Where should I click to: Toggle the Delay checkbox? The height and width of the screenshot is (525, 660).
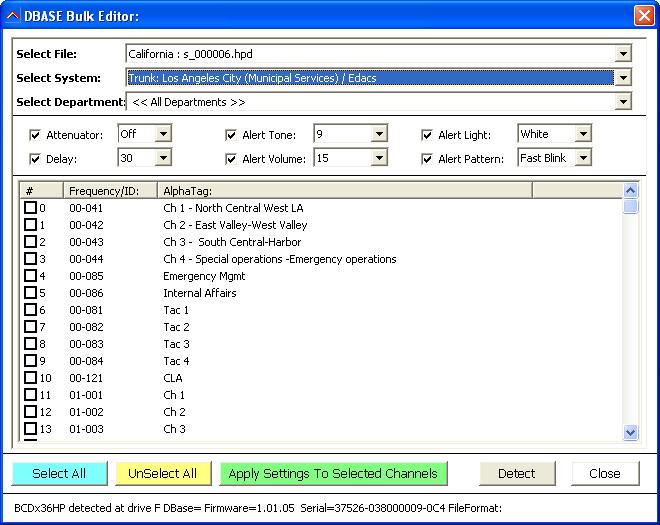(x=35, y=159)
